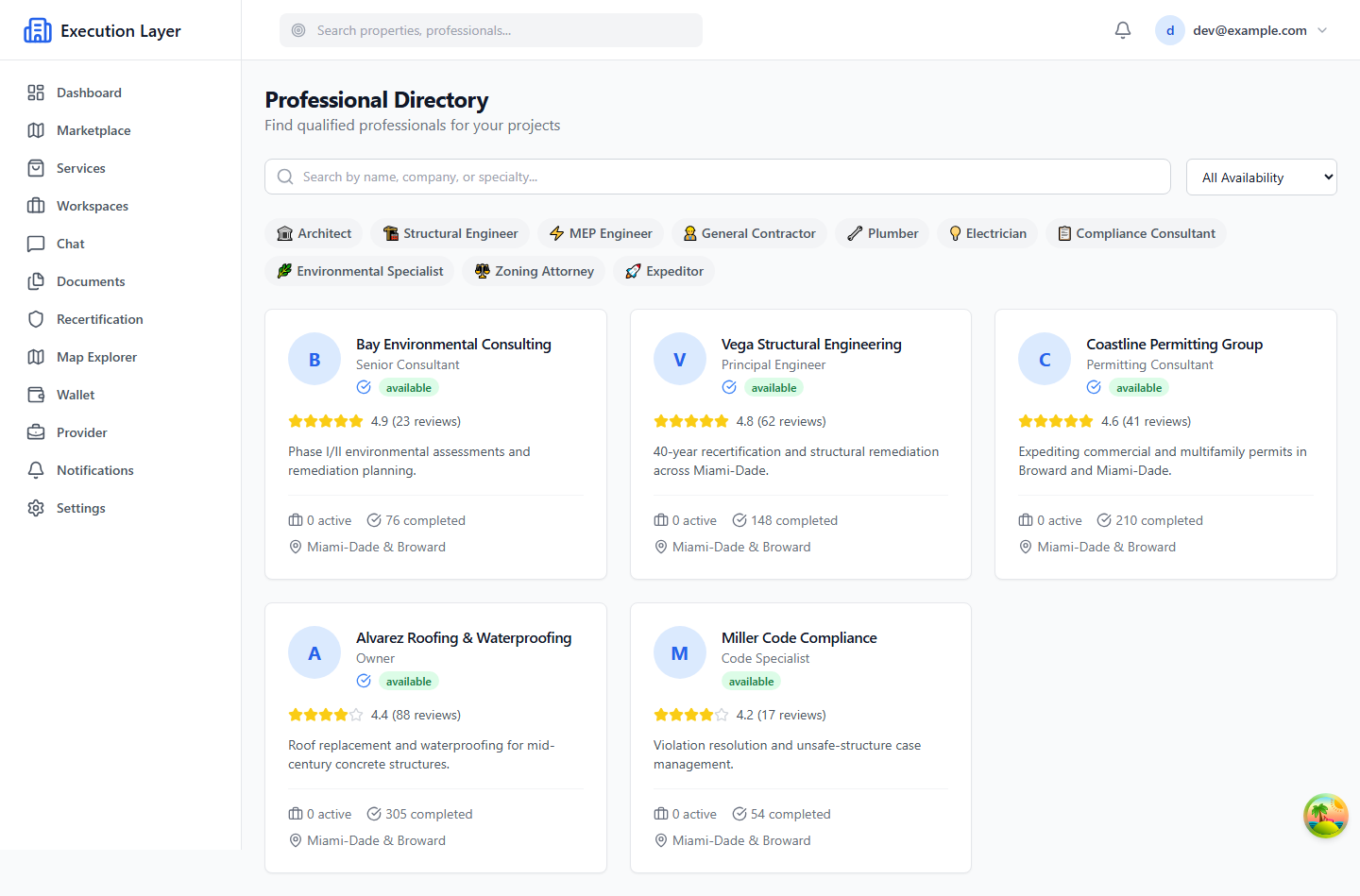Click the Marketplace map icon in sidebar
This screenshot has height=896, width=1360.
pos(36,130)
